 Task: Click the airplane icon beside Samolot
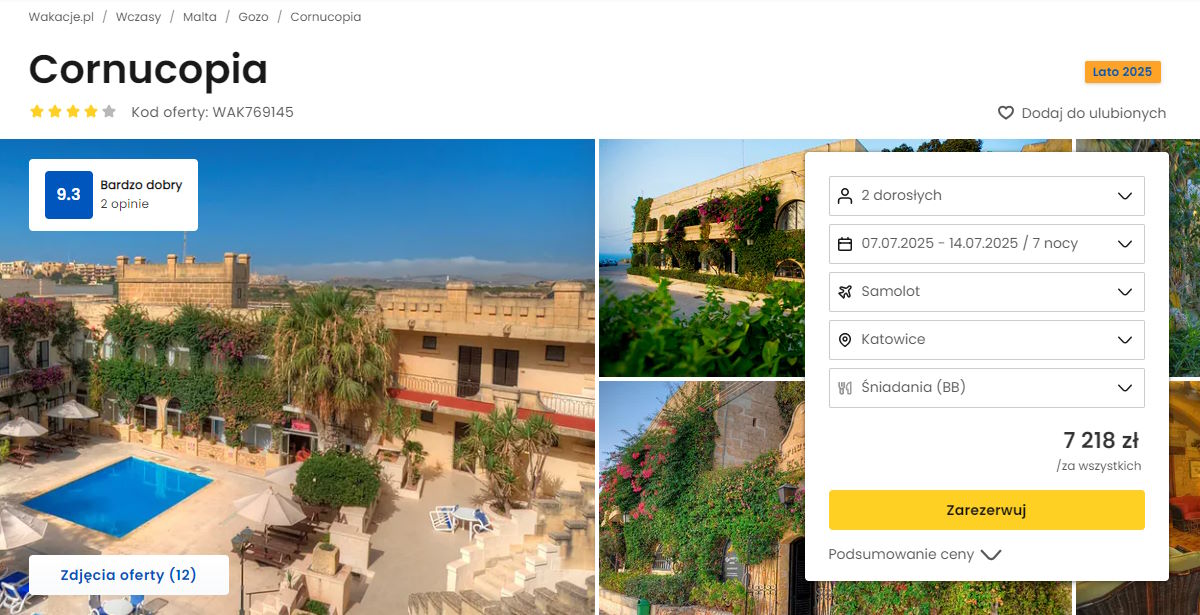(x=845, y=291)
